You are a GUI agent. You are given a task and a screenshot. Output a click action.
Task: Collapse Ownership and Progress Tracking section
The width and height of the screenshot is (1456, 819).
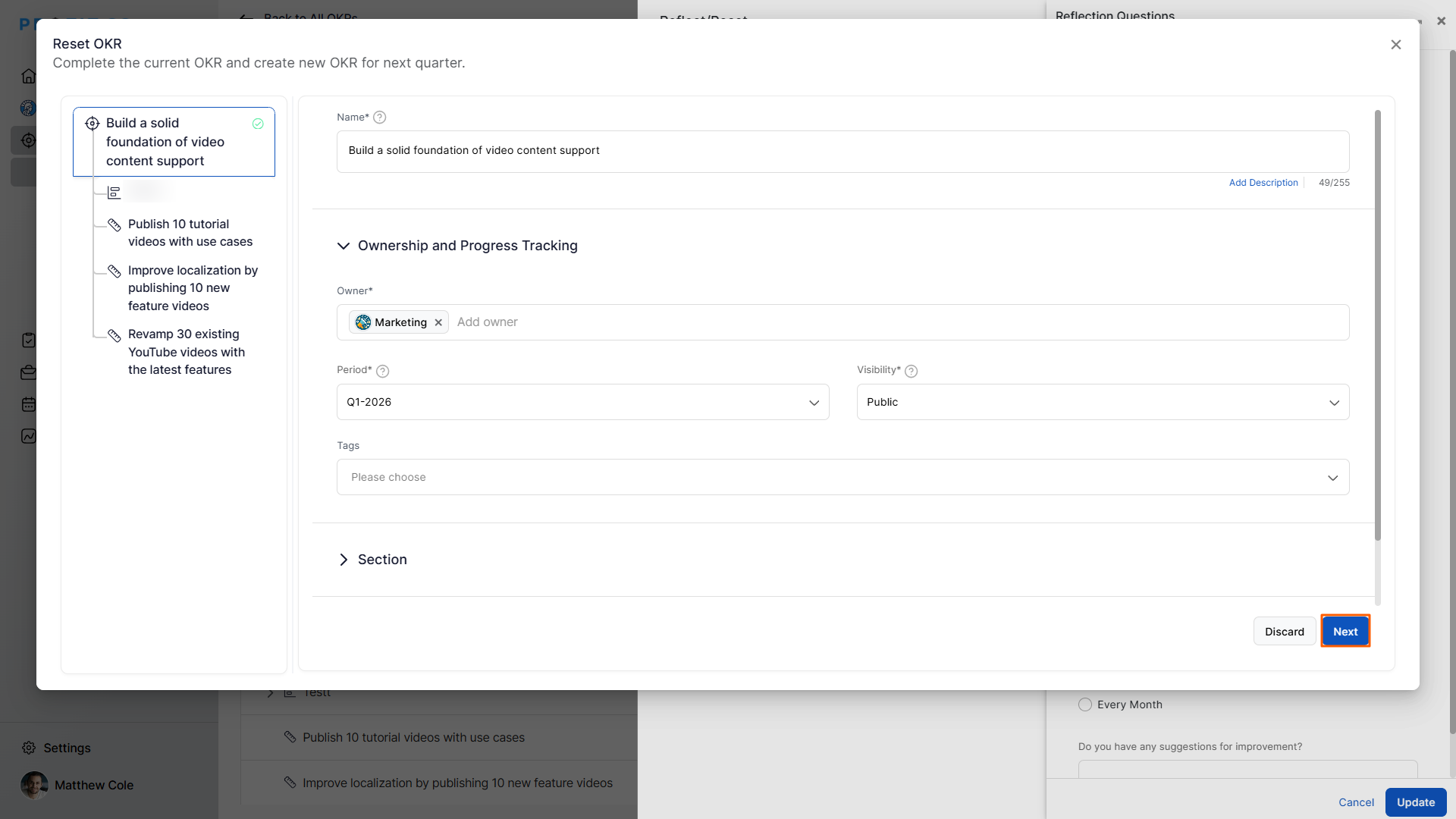[344, 246]
